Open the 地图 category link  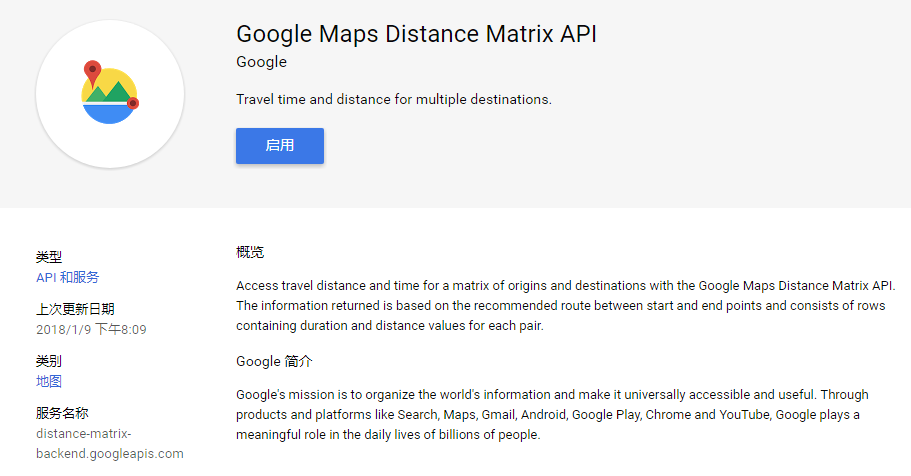click(49, 381)
